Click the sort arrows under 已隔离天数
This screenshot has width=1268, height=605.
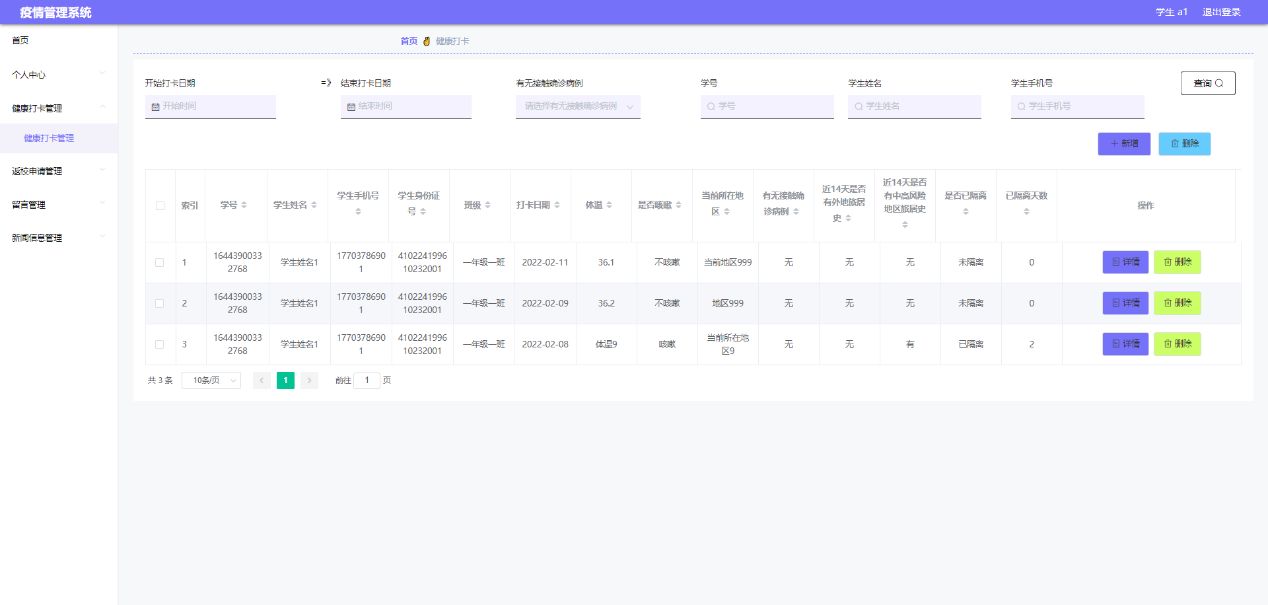(1026, 212)
